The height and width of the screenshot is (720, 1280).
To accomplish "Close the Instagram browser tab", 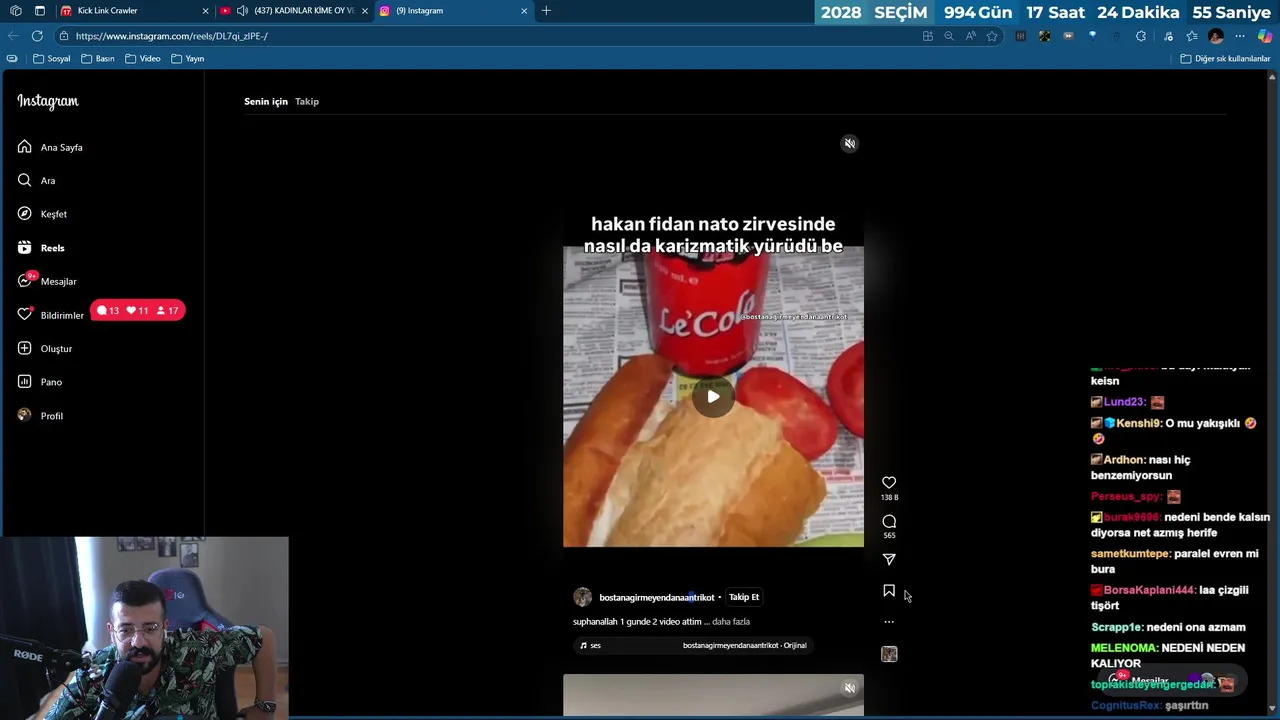I will (524, 11).
